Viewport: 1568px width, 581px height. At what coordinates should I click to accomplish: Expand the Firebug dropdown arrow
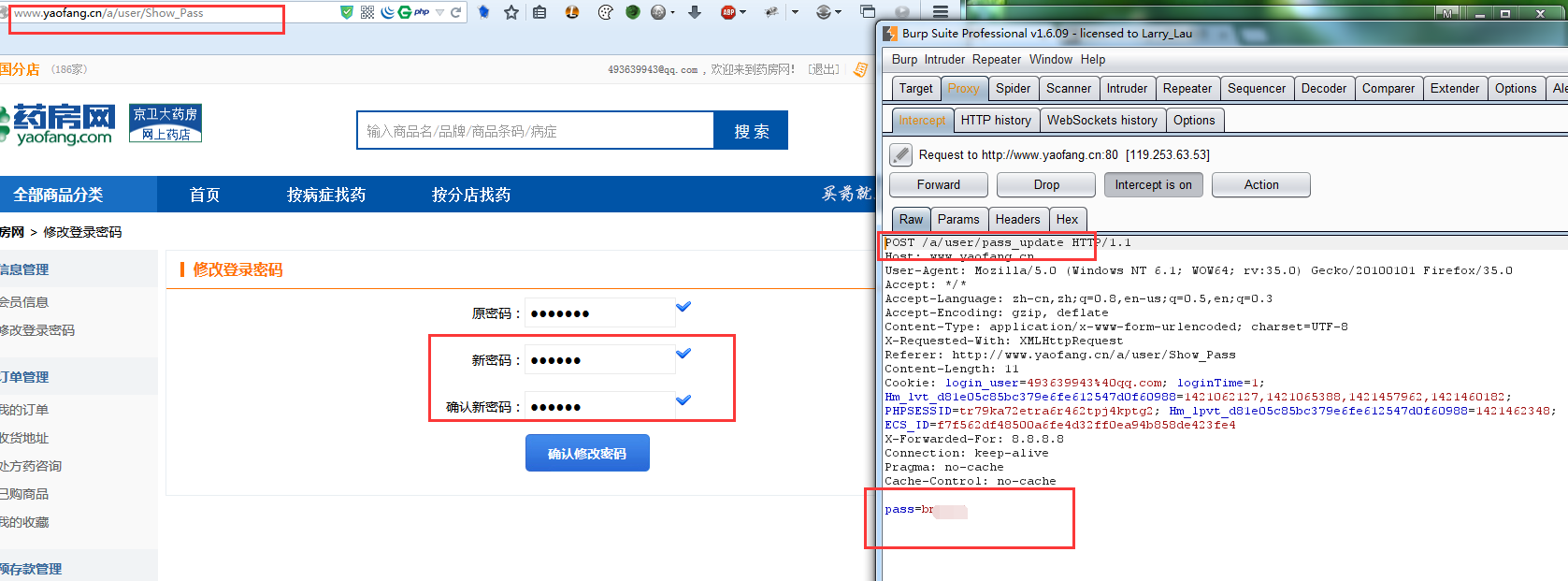[x=796, y=12]
